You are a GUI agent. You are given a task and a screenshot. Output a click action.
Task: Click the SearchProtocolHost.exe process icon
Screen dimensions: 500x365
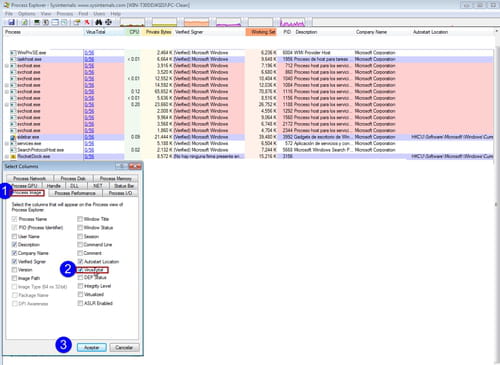tap(13, 150)
